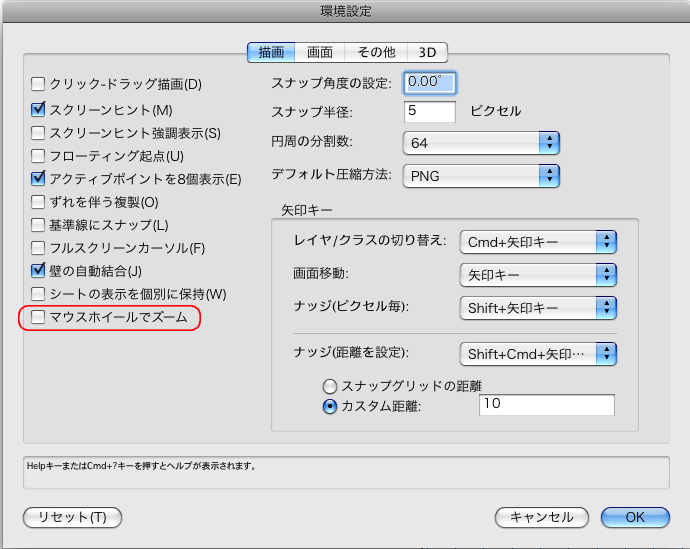This screenshot has height=549, width=690.
Task: Select the 描画 tab
Action: (x=271, y=52)
